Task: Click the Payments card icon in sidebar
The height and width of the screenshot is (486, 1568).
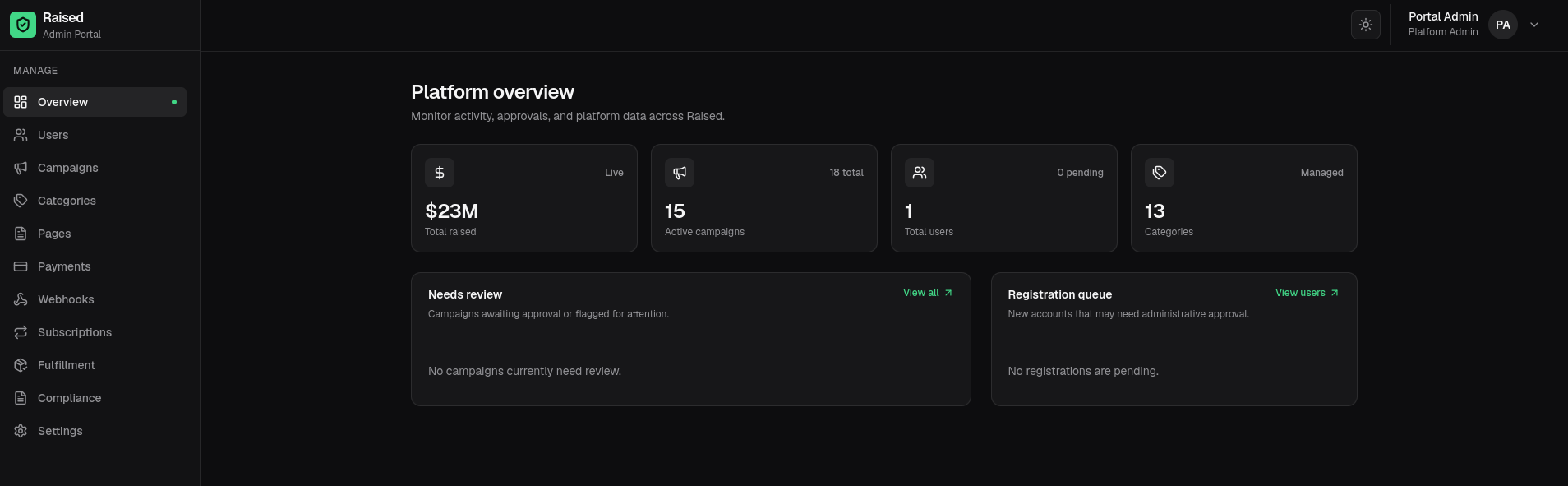Action: click(21, 266)
